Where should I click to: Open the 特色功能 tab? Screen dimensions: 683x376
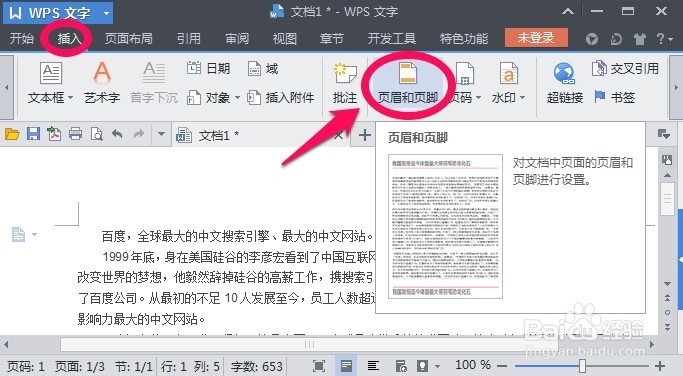click(x=463, y=39)
